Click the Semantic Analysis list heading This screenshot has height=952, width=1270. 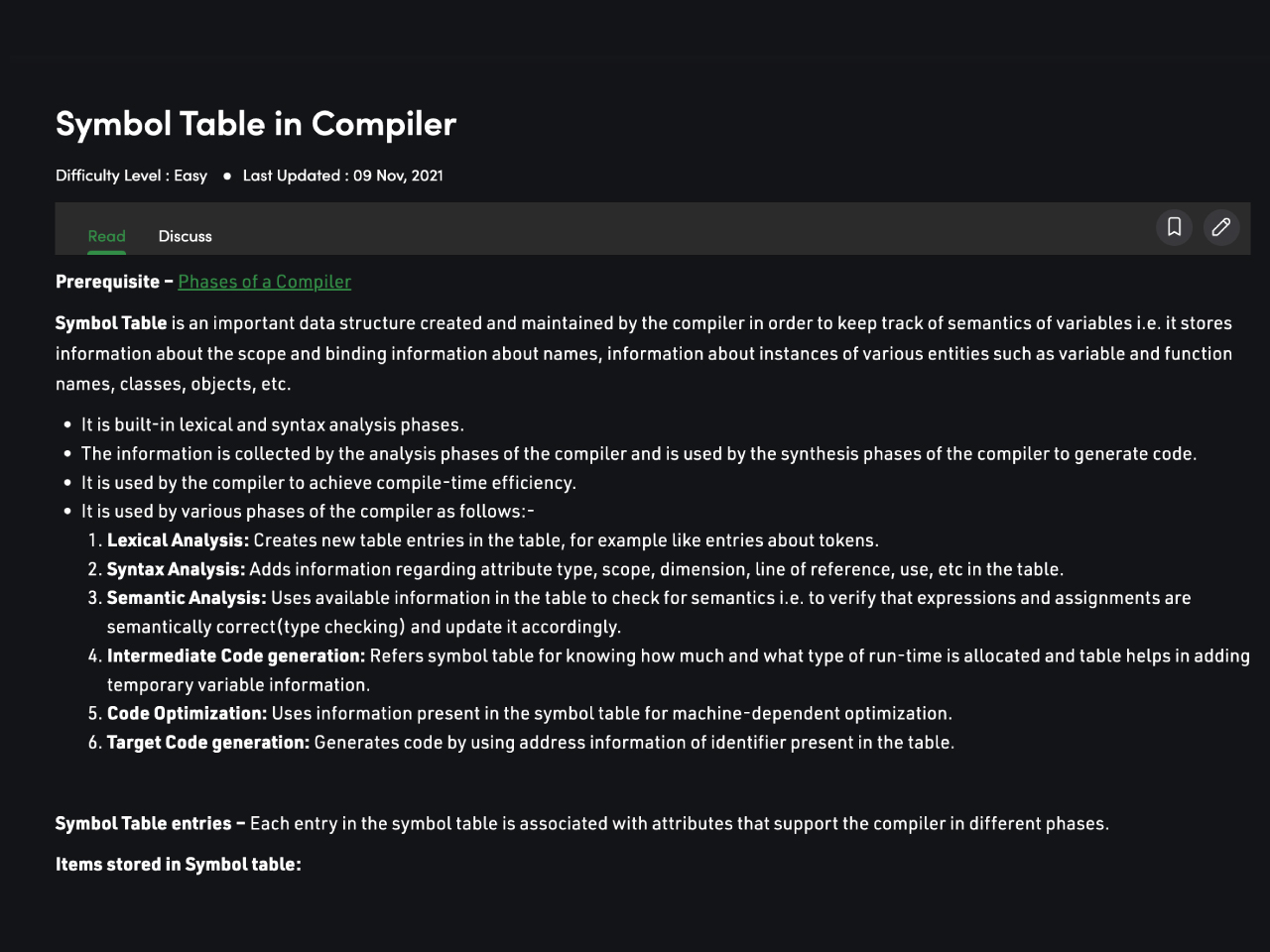187,598
